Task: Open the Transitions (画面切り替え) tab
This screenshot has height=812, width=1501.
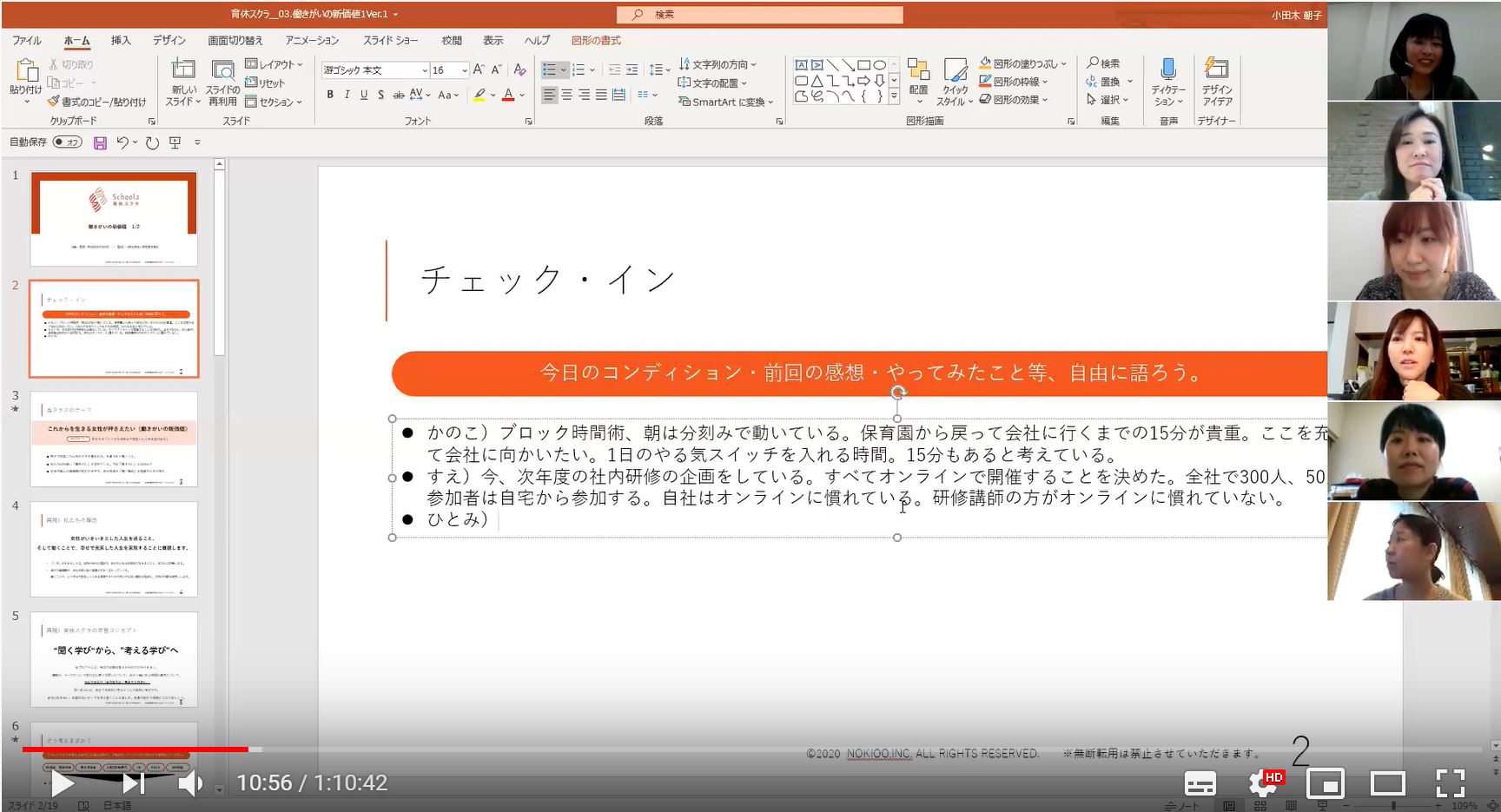Action: (235, 41)
